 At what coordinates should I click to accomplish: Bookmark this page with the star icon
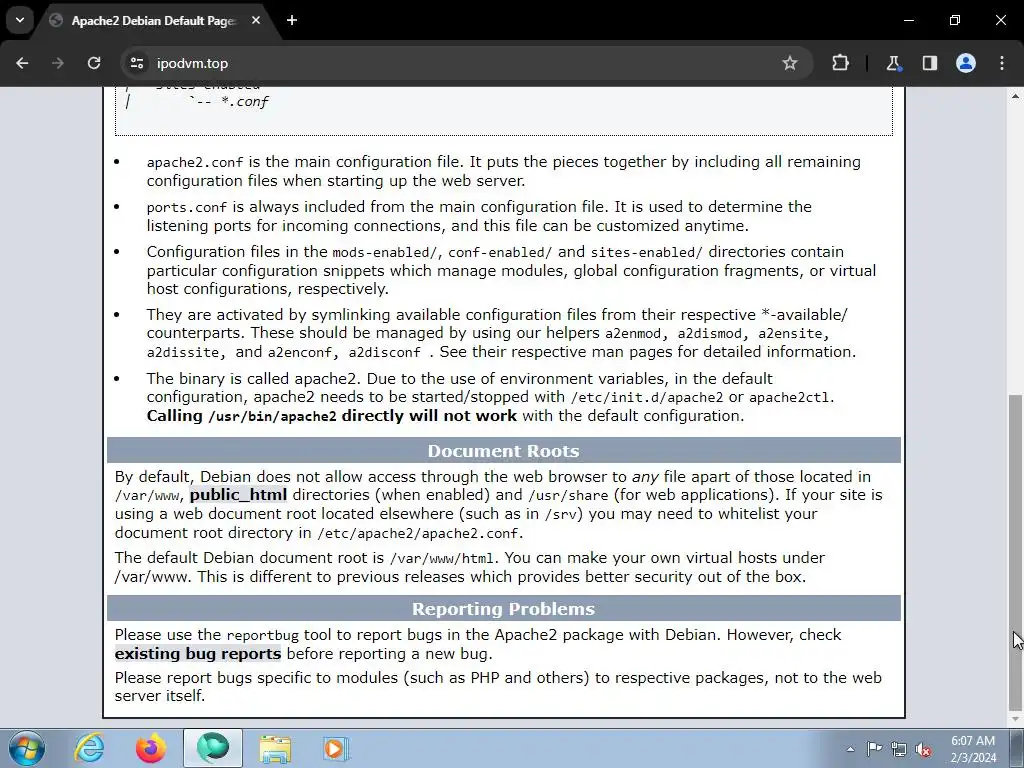790,63
